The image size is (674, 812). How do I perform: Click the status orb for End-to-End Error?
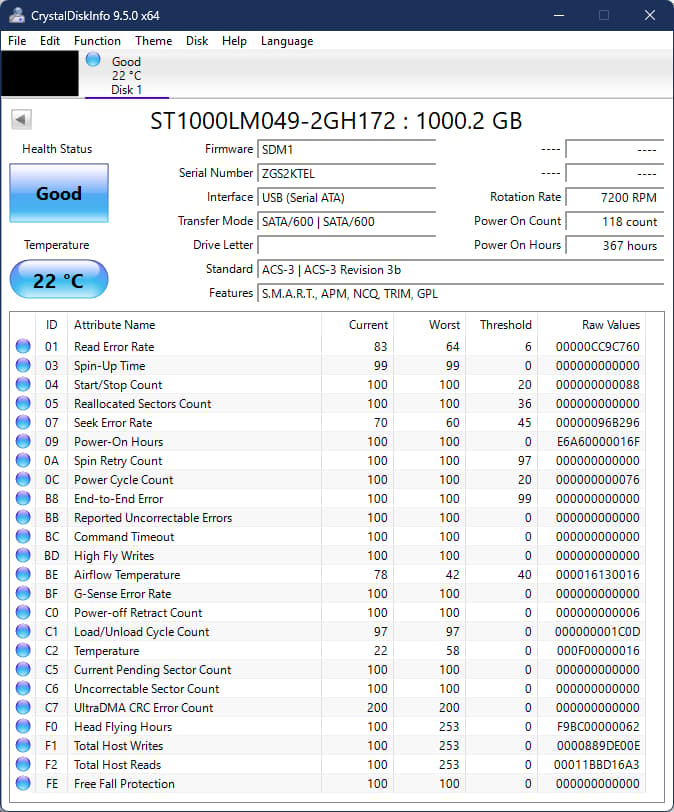point(23,498)
